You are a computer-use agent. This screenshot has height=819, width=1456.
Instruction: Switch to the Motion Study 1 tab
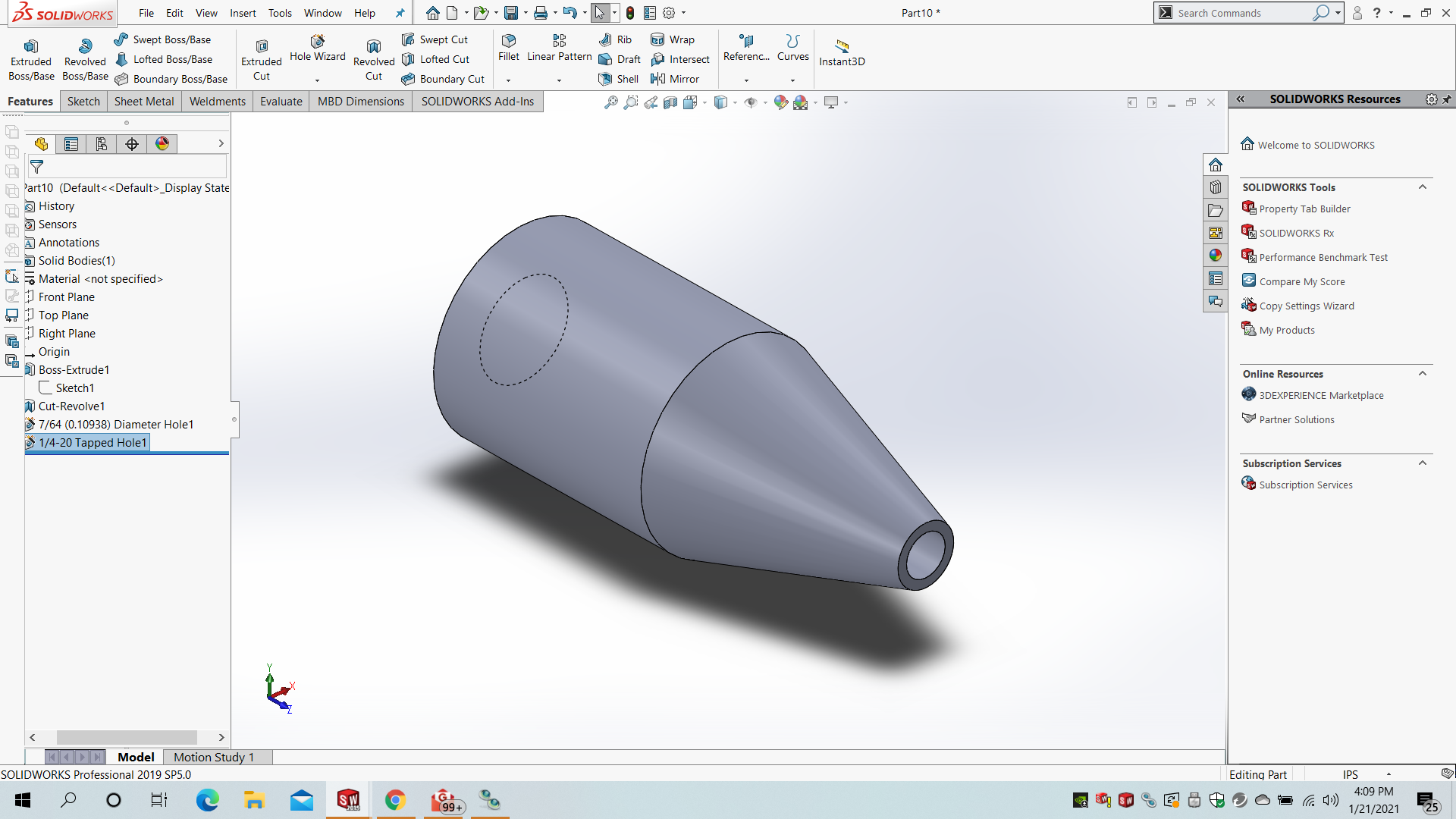(x=213, y=757)
